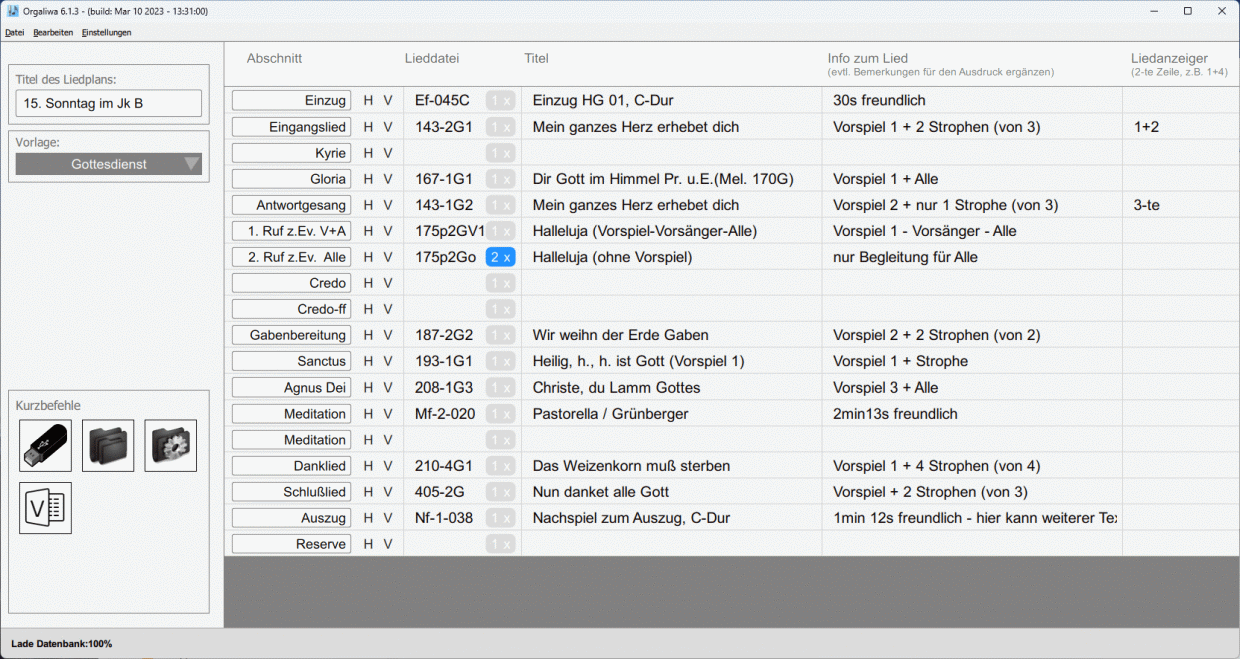The height and width of the screenshot is (659, 1240).
Task: Click the Gabenbereitung section button
Action: 292,335
